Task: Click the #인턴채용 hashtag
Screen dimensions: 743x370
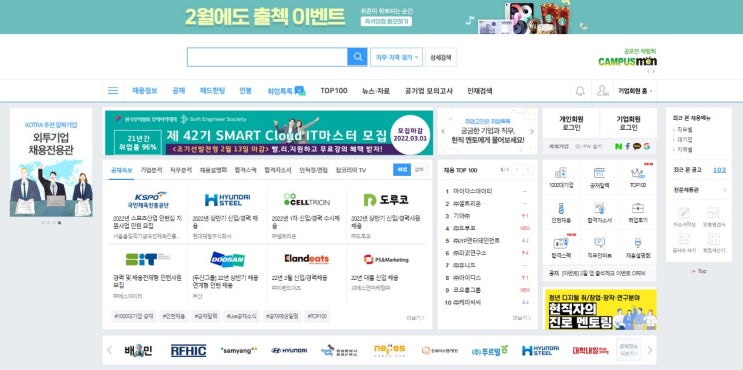Action: point(174,316)
